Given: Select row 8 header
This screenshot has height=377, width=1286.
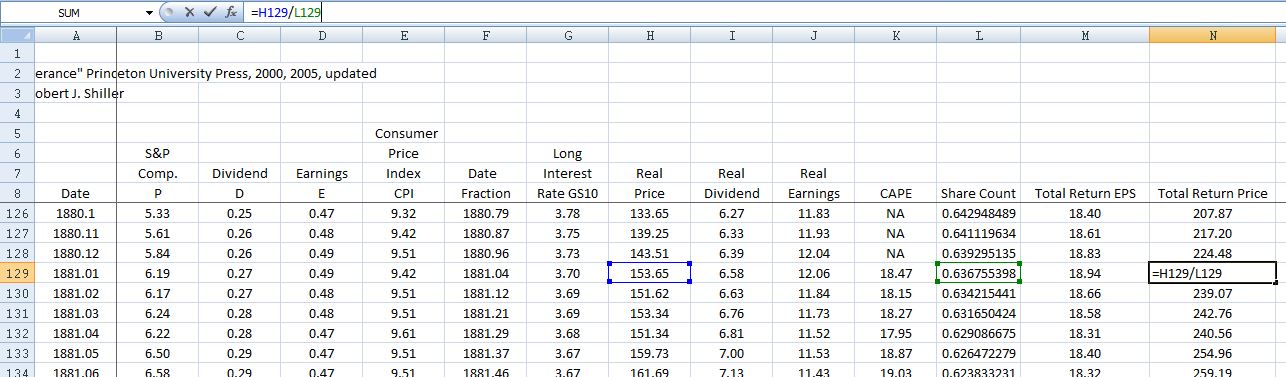Looking at the screenshot, I should (x=17, y=193).
